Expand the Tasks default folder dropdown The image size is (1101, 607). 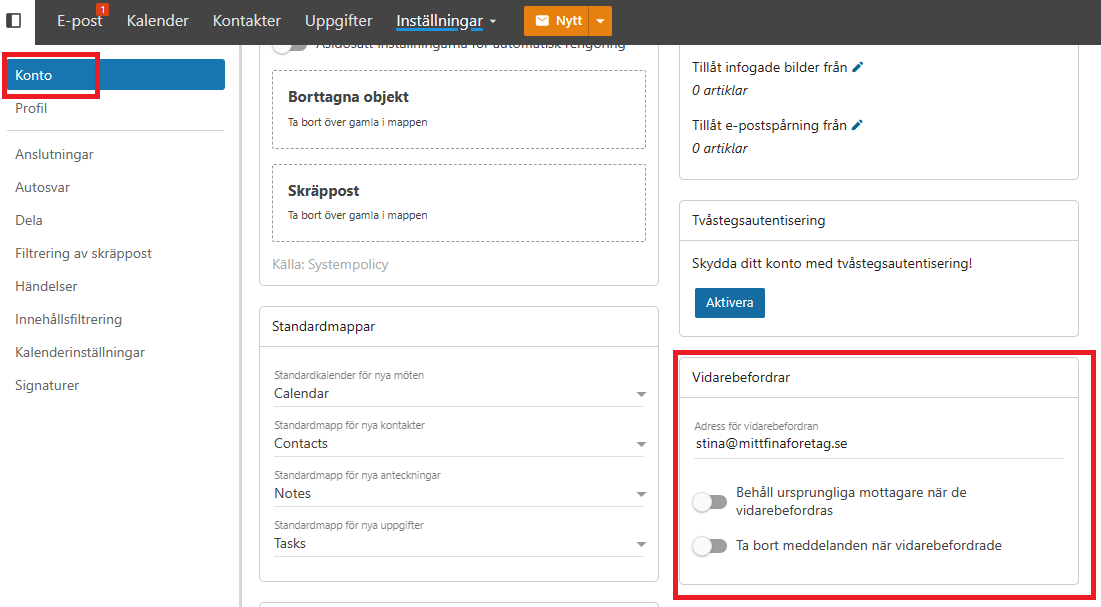click(459, 543)
